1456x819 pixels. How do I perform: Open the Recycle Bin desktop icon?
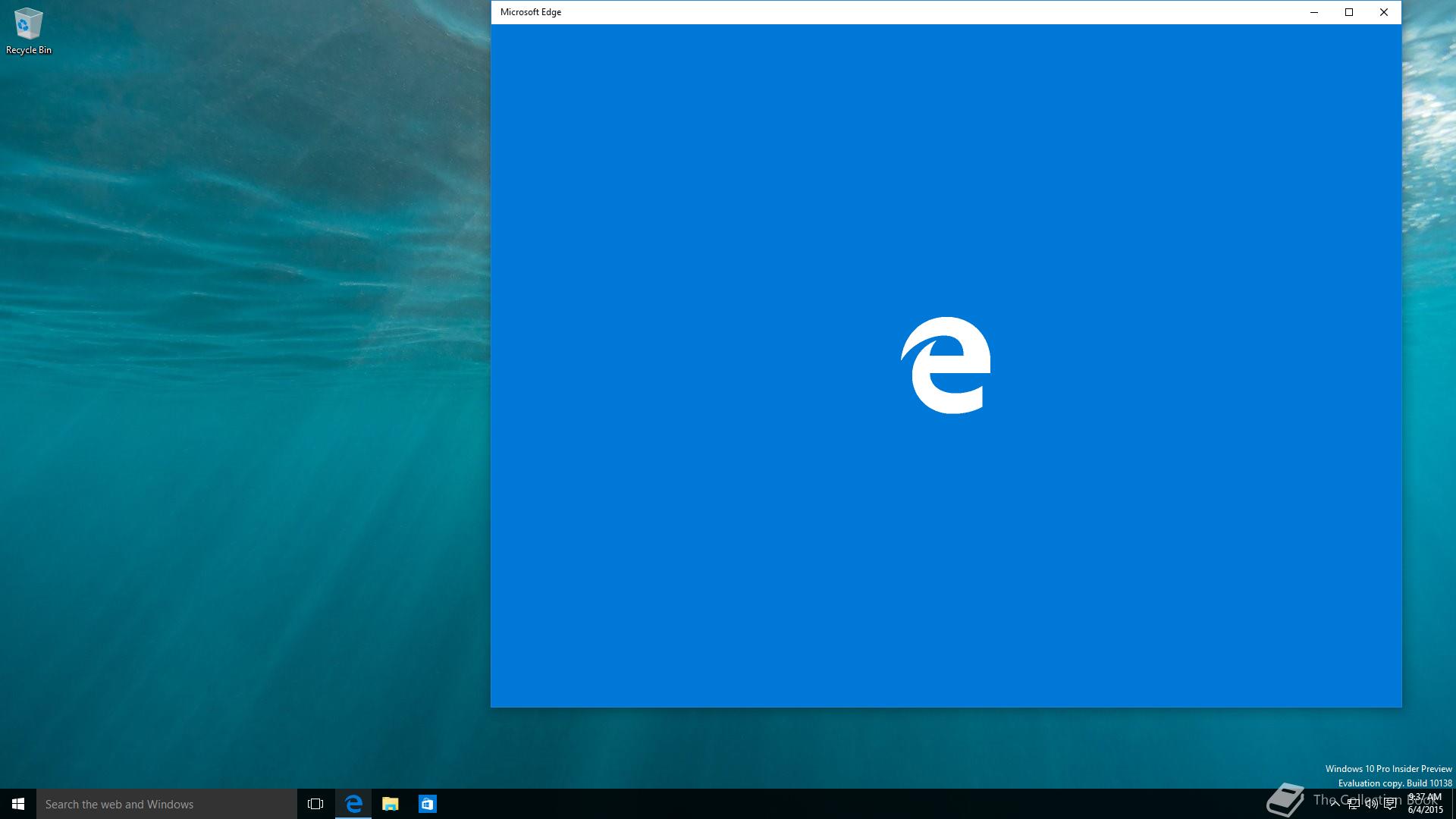pyautogui.click(x=28, y=31)
